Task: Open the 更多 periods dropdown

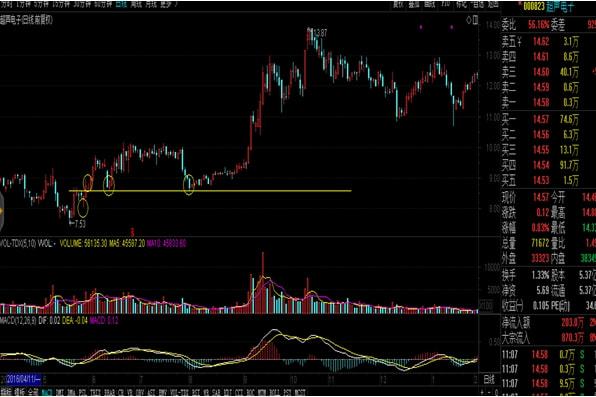Action: [167, 4]
